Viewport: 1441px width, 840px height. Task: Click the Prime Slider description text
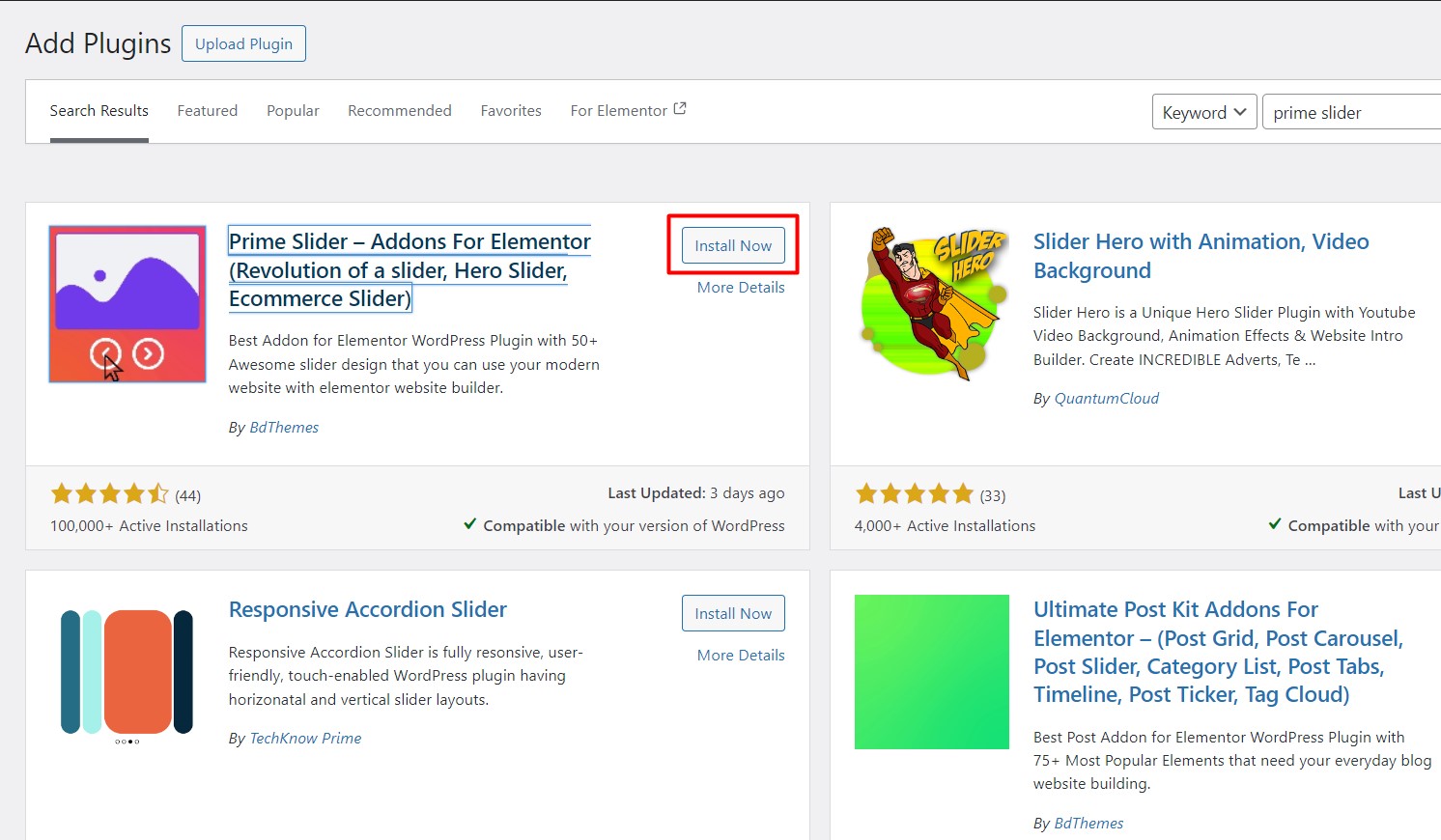414,364
